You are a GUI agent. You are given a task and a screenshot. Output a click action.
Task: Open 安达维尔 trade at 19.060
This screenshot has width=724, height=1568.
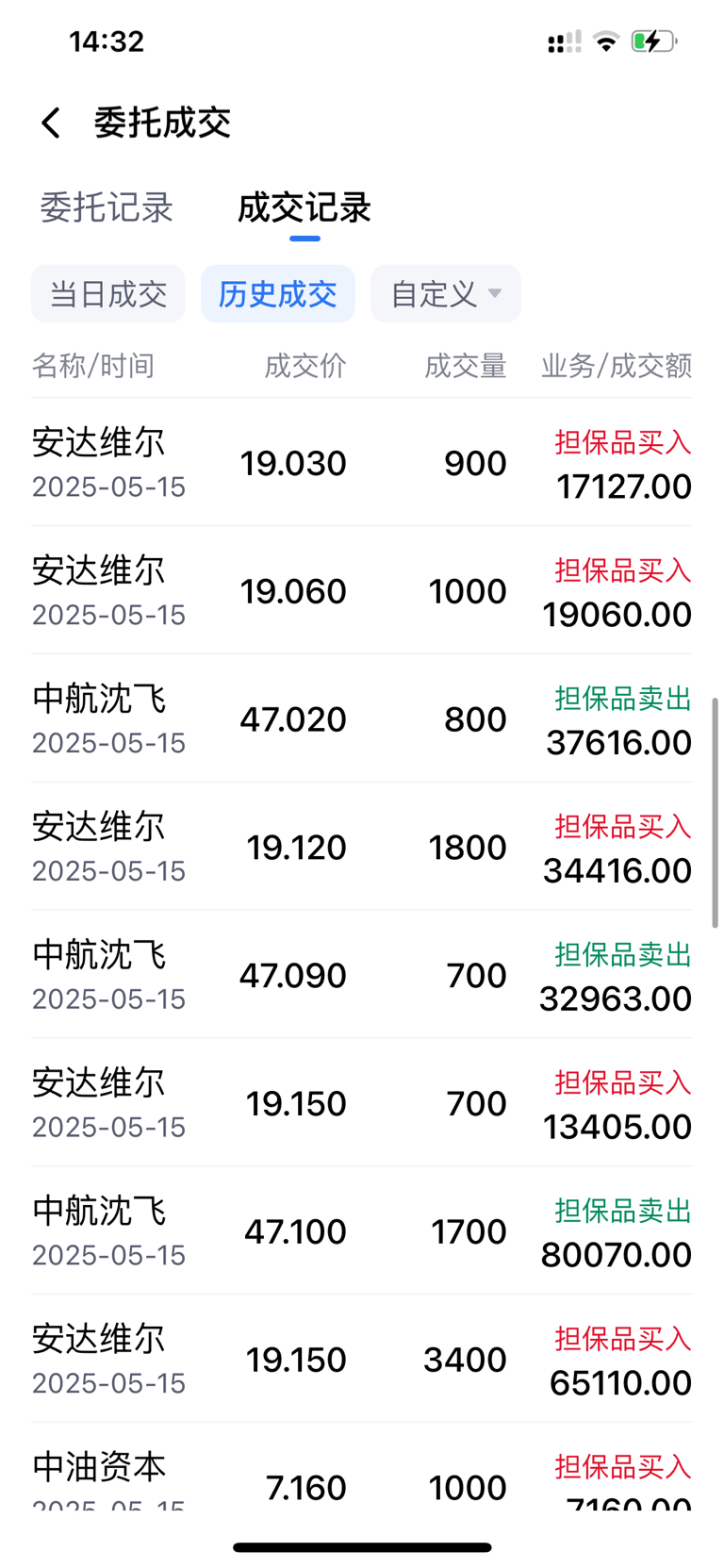[362, 591]
